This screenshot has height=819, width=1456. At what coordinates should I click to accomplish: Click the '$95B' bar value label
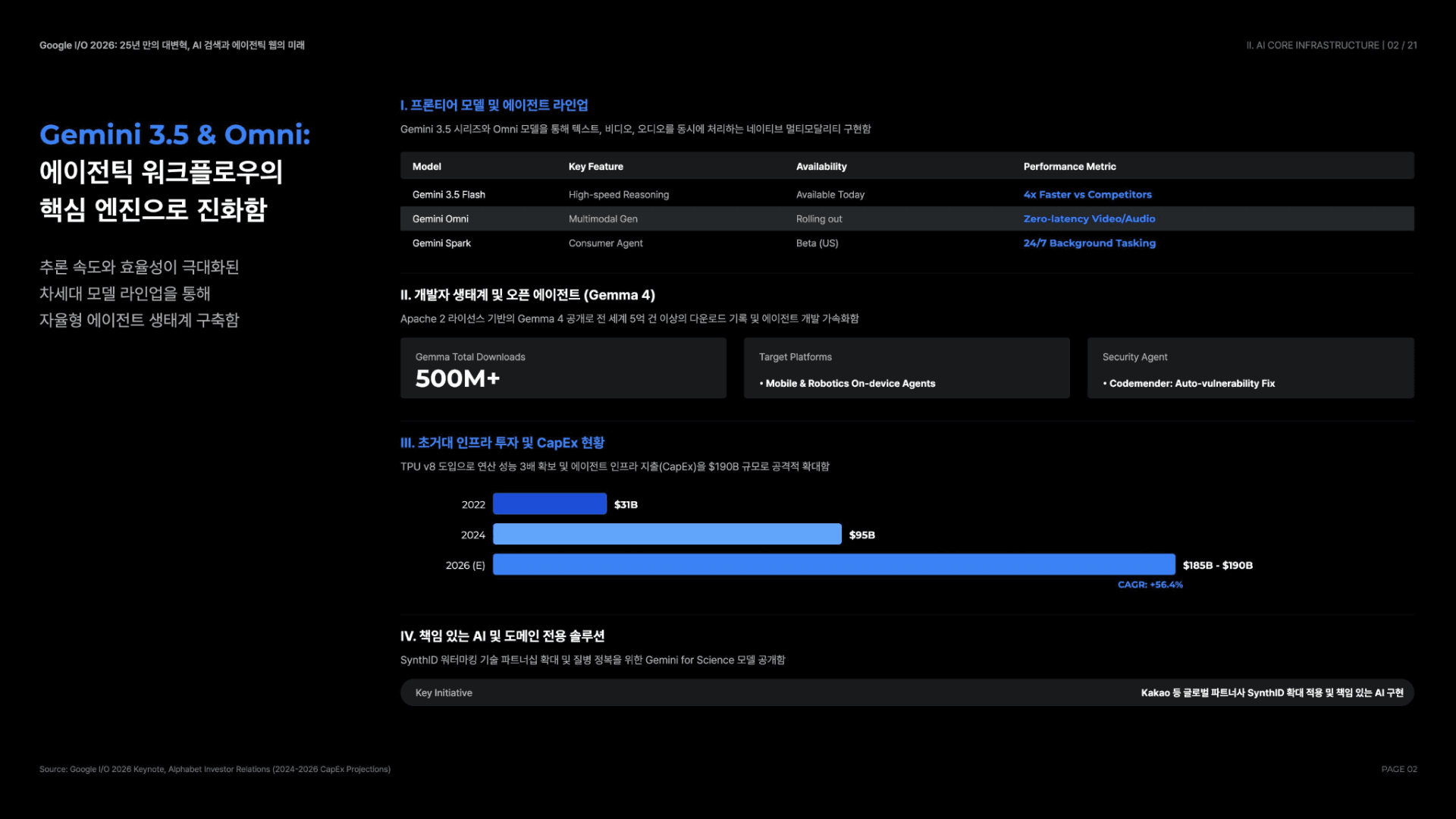pos(862,535)
